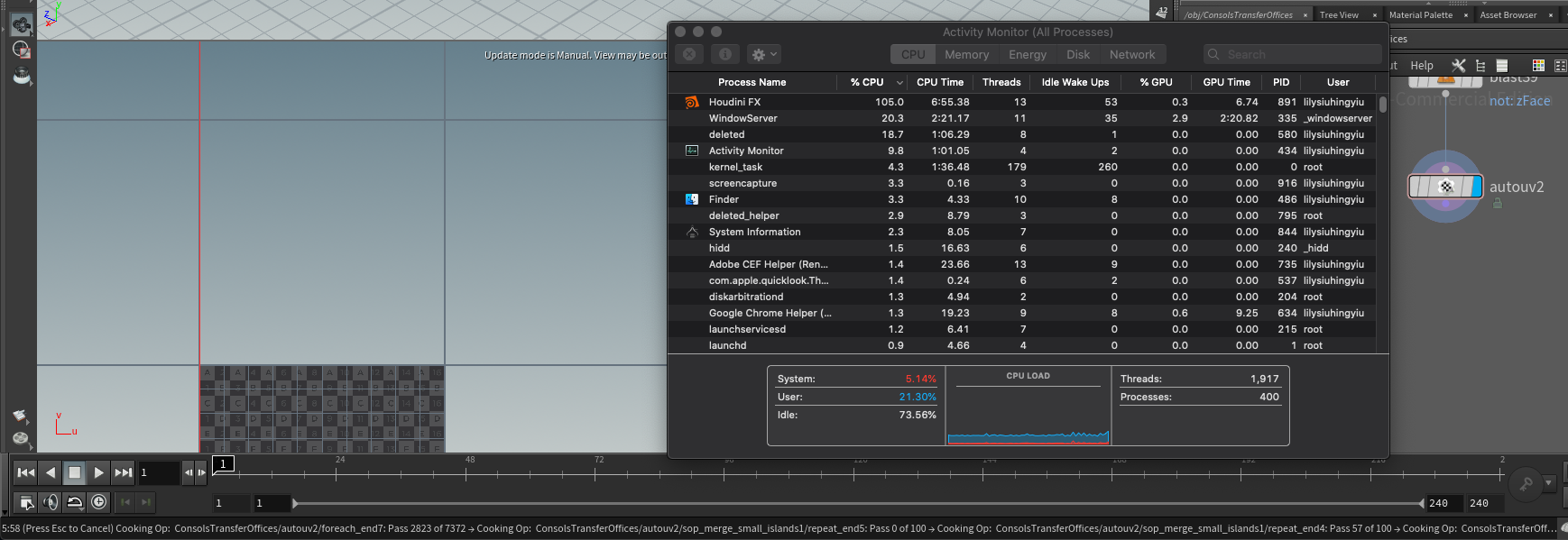Viewport: 1568px width, 540px height.
Task: Switch to the Energy tab
Action: [x=1028, y=54]
